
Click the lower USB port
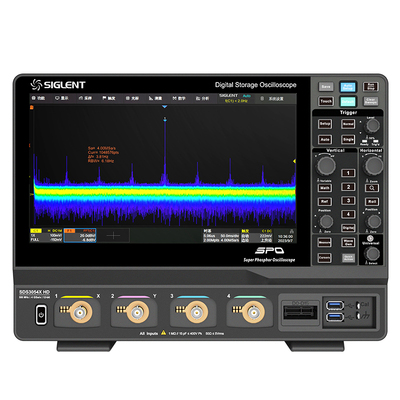(335, 317)
